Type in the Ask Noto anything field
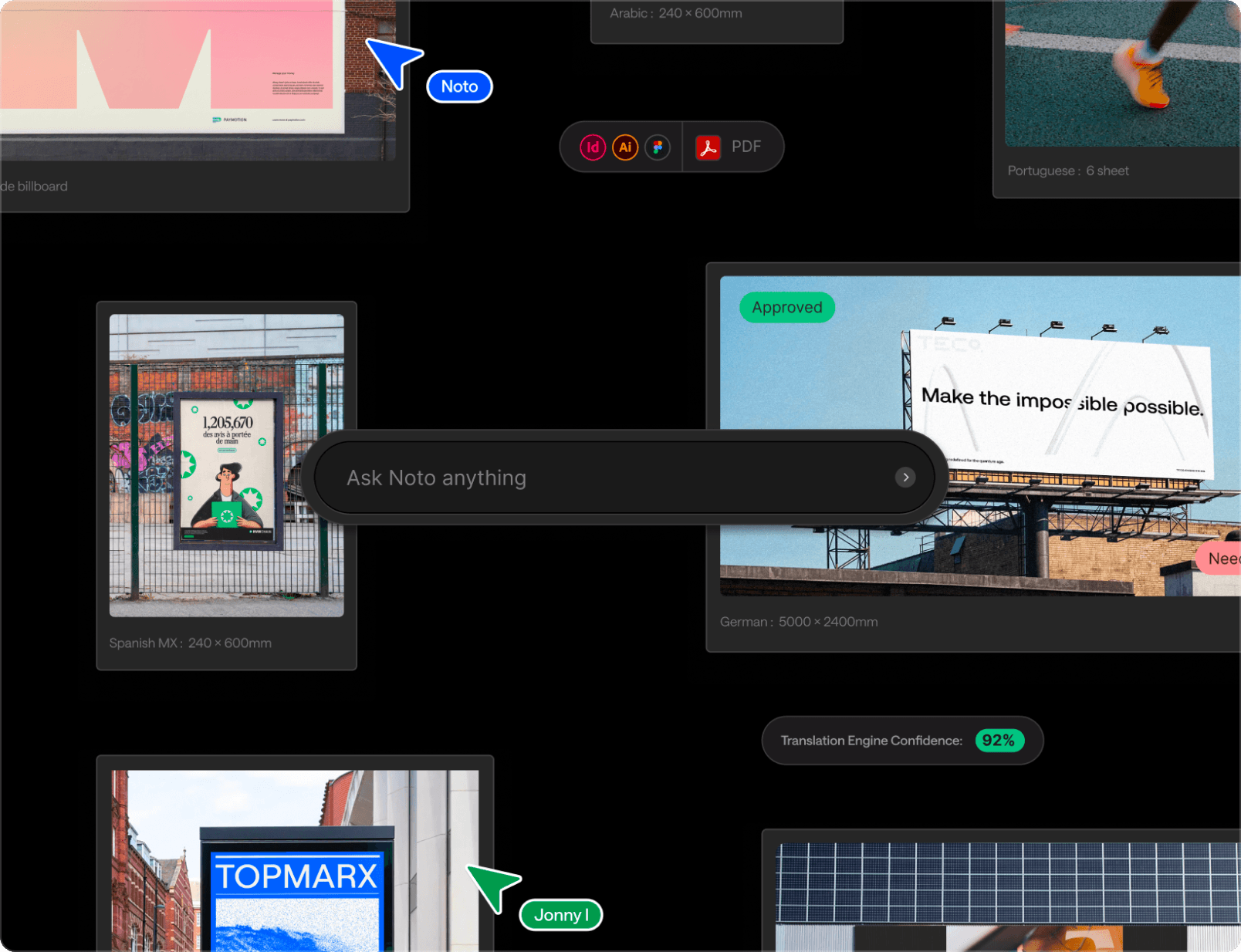1241x952 pixels. [602, 478]
